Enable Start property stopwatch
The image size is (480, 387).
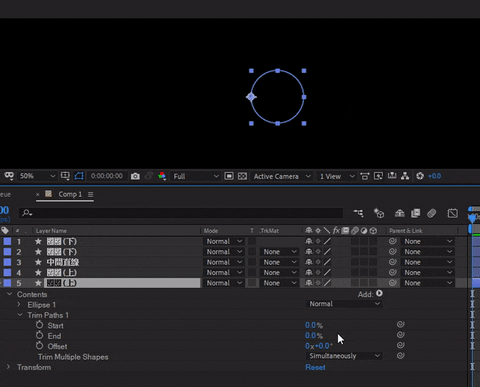coord(40,325)
